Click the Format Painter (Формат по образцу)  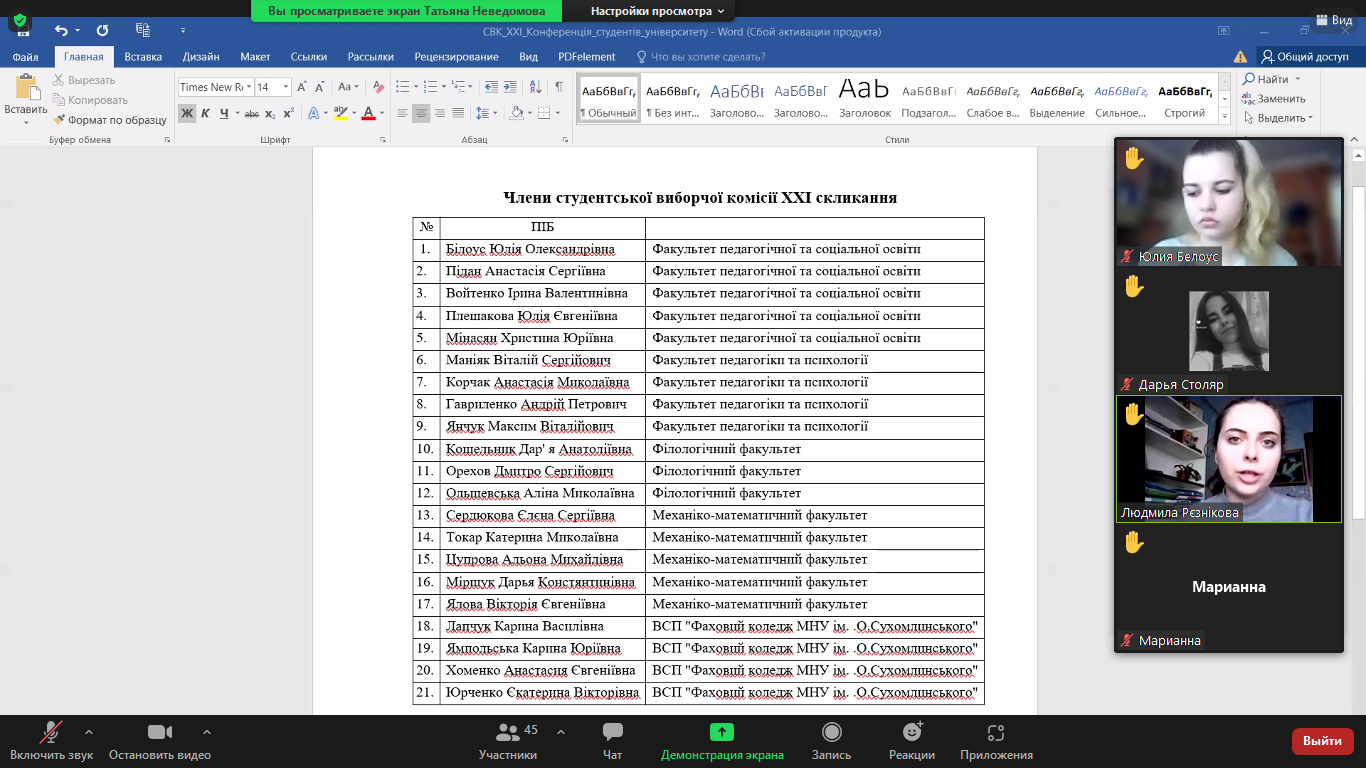[110, 120]
